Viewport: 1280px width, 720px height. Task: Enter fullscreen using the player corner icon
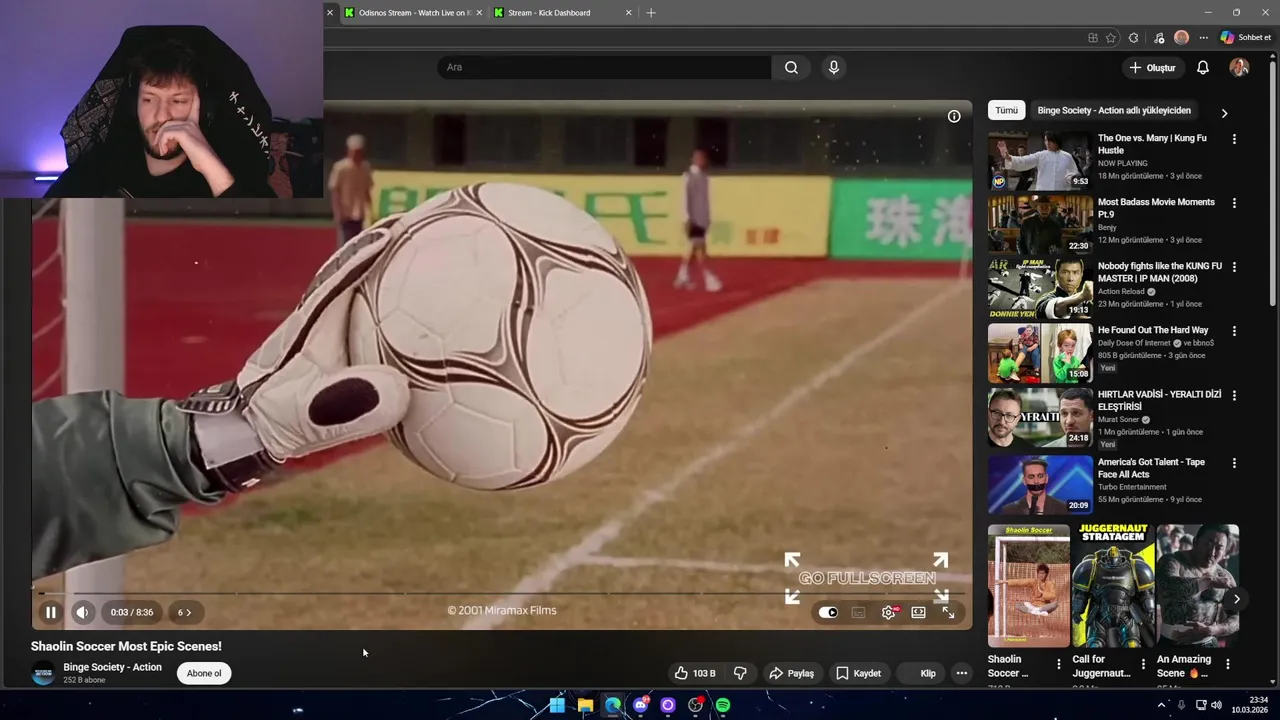pos(948,612)
